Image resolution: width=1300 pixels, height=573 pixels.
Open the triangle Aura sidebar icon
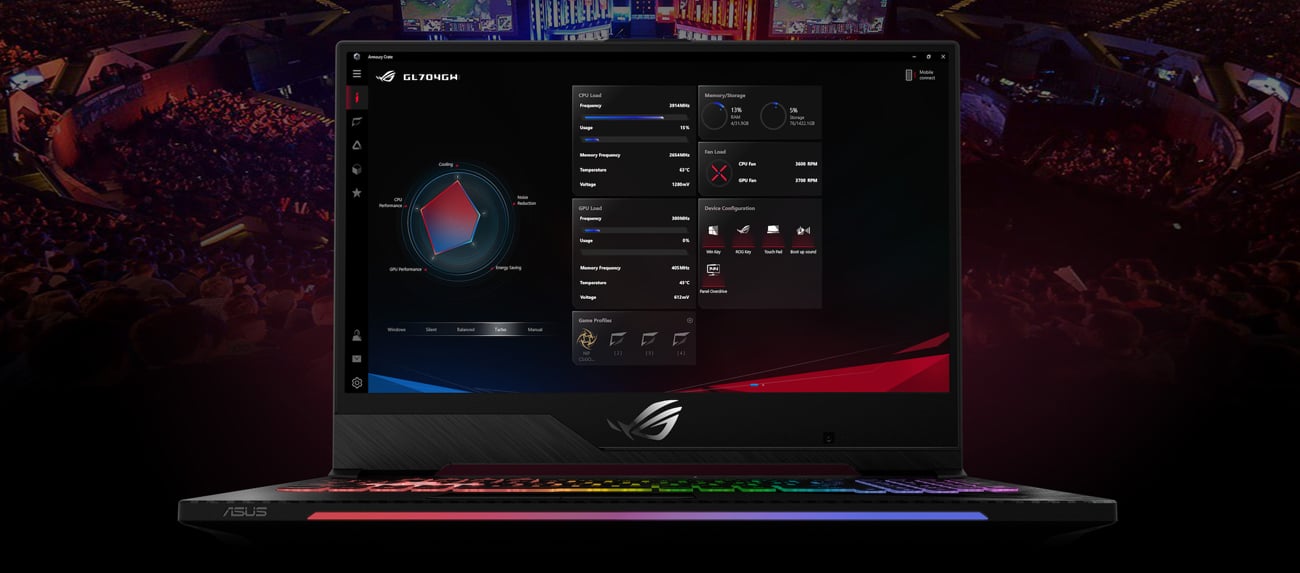coord(357,146)
